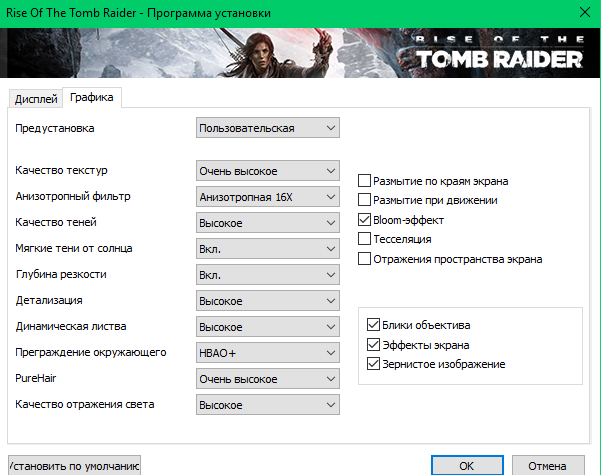Click the Анизотропный фильтр label
The image size is (601, 475).
pyautogui.click(x=73, y=196)
